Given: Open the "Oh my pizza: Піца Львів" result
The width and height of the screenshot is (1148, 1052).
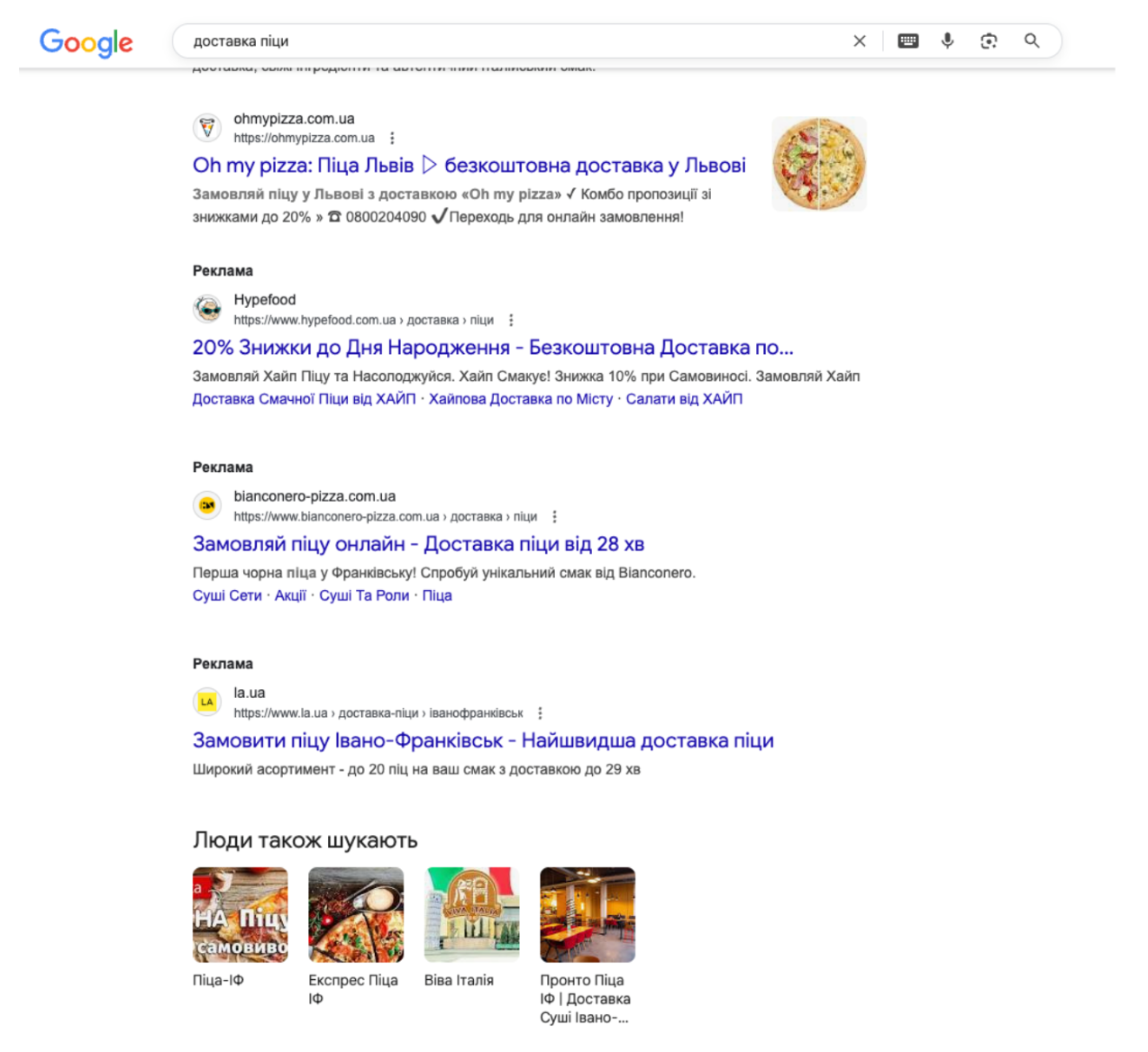Looking at the screenshot, I should click(x=469, y=166).
